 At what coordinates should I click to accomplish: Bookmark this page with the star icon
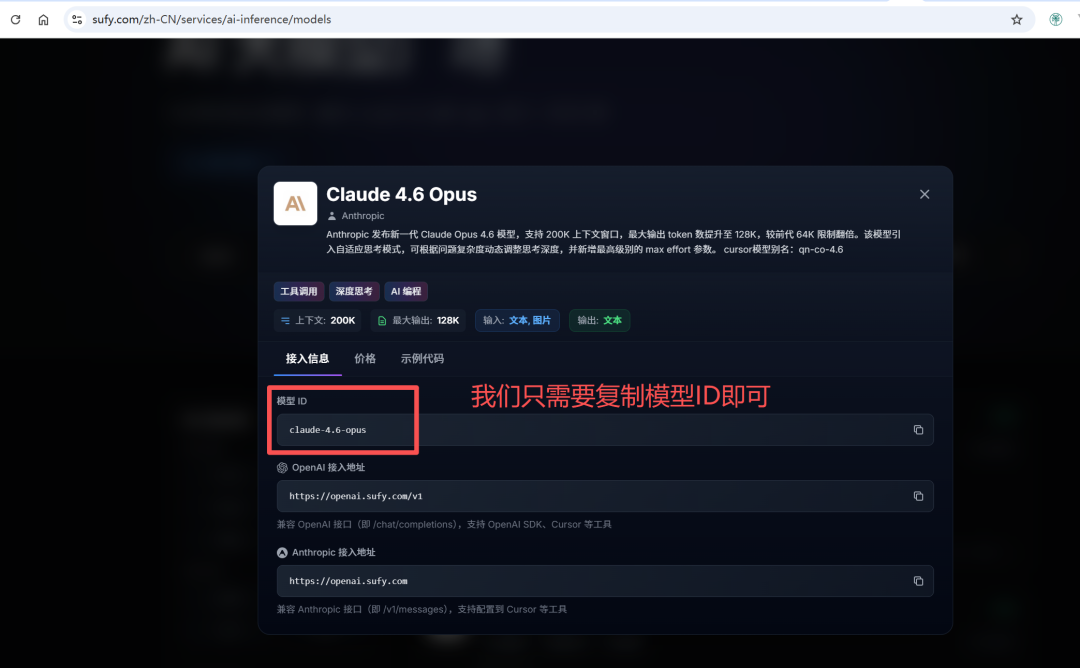coord(1017,19)
